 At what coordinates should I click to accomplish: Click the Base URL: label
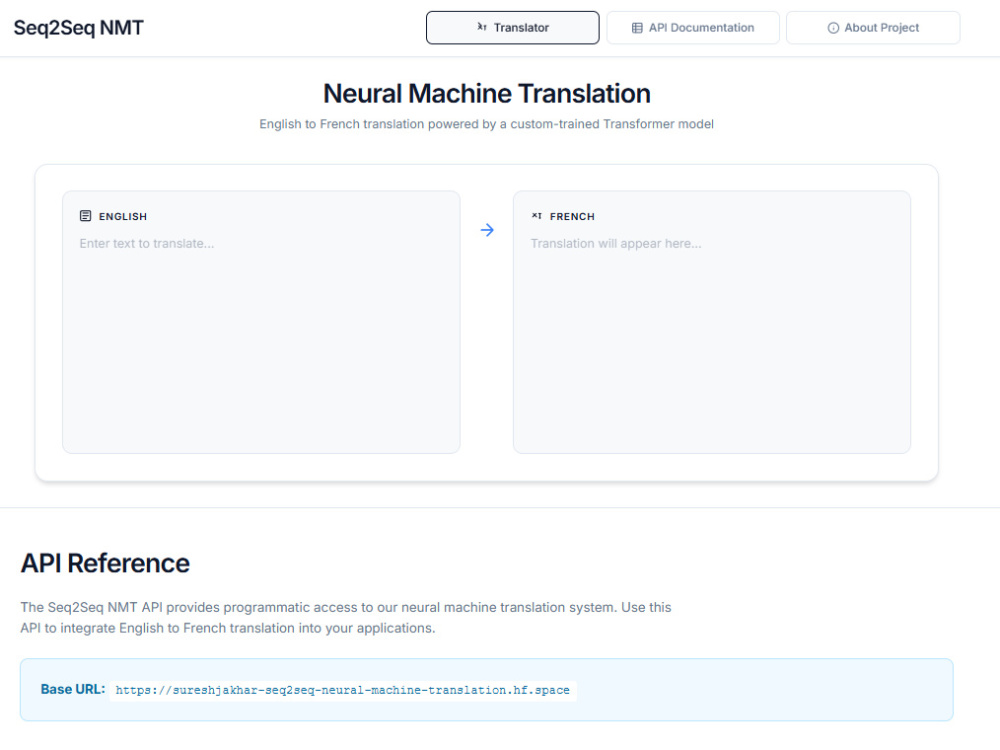(73, 689)
